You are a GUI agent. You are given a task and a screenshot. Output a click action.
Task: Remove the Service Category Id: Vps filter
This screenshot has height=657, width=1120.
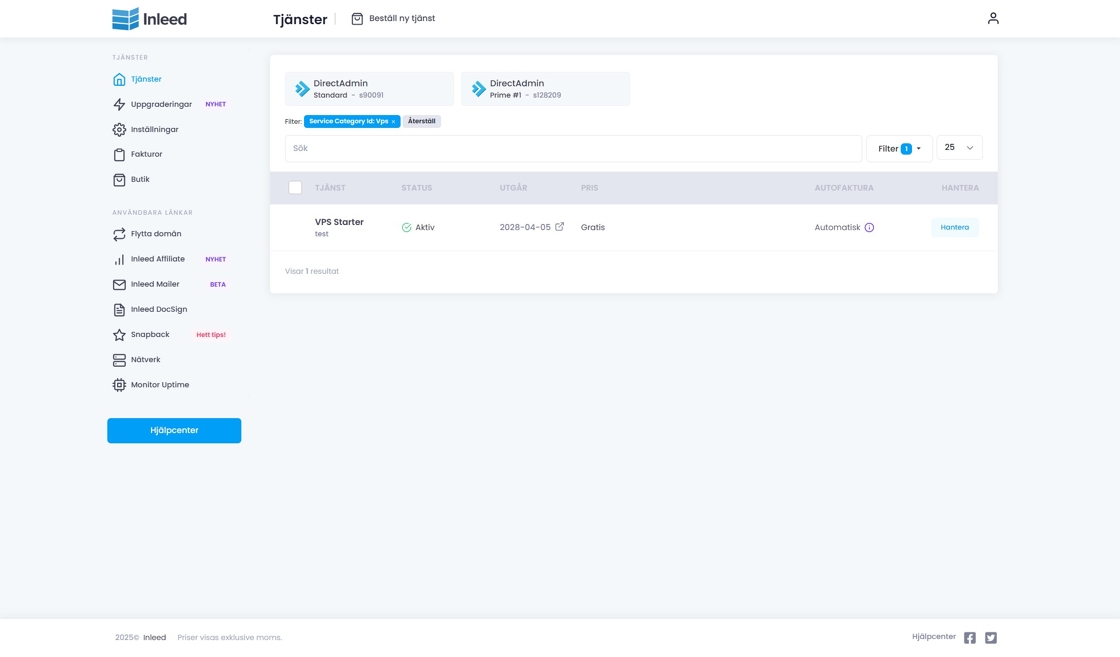[x=394, y=122]
